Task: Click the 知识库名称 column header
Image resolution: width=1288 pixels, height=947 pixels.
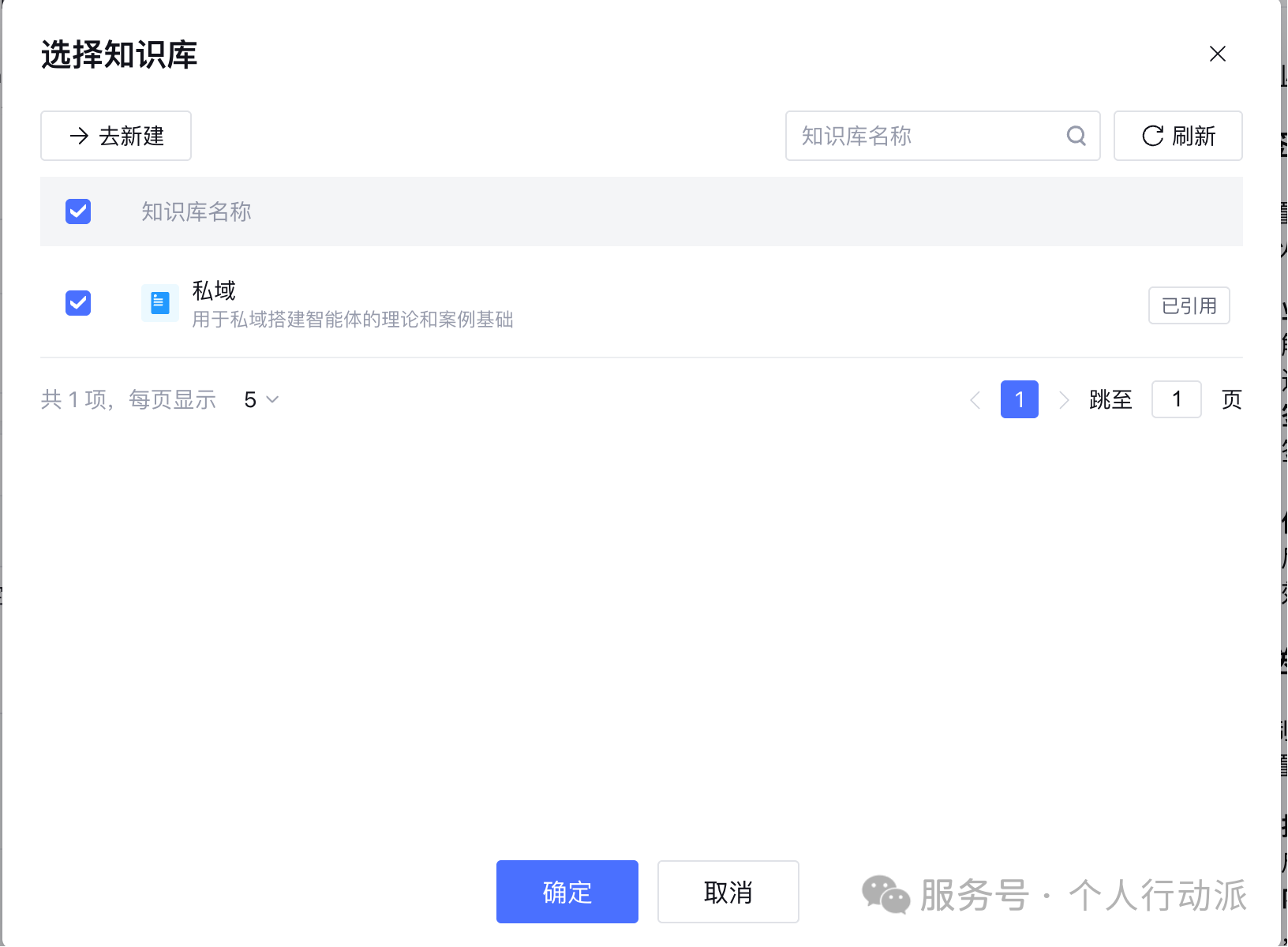Action: (197, 211)
